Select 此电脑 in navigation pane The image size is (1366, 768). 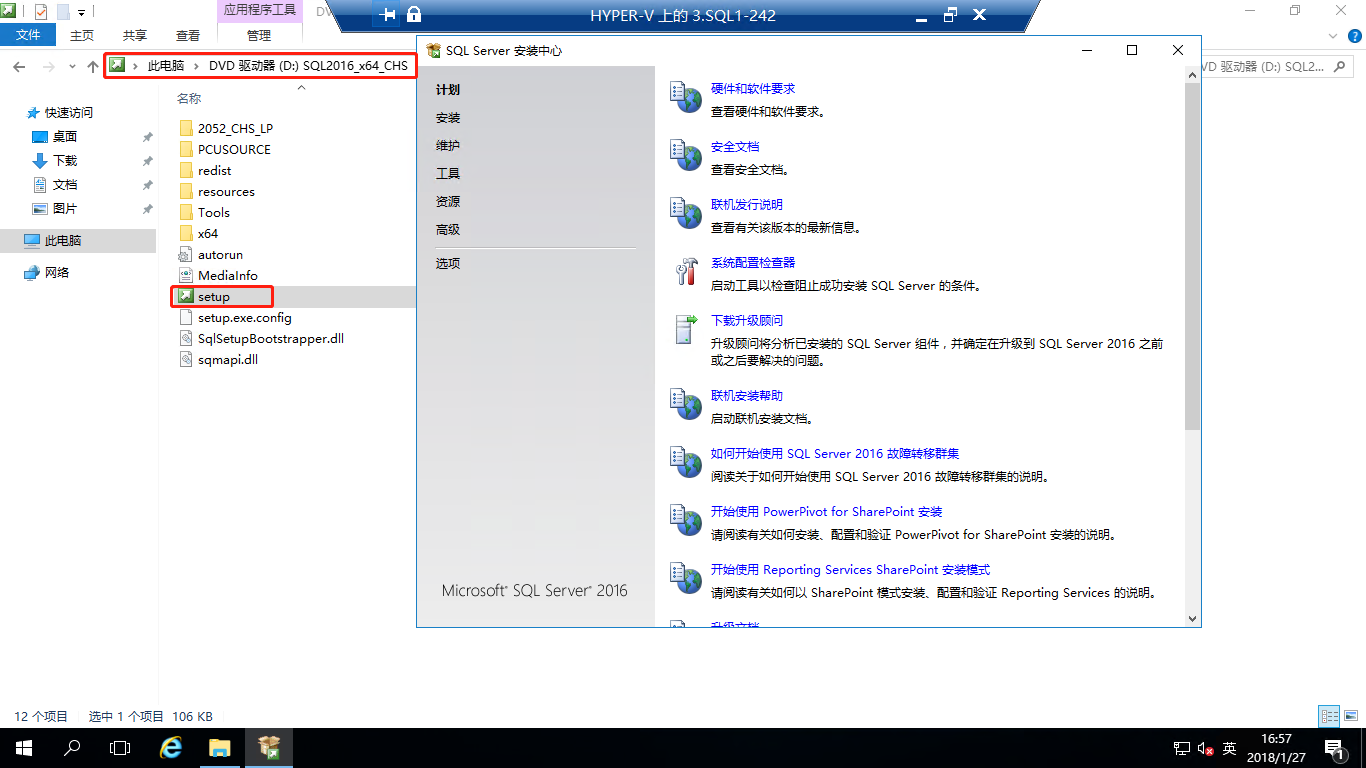click(78, 241)
